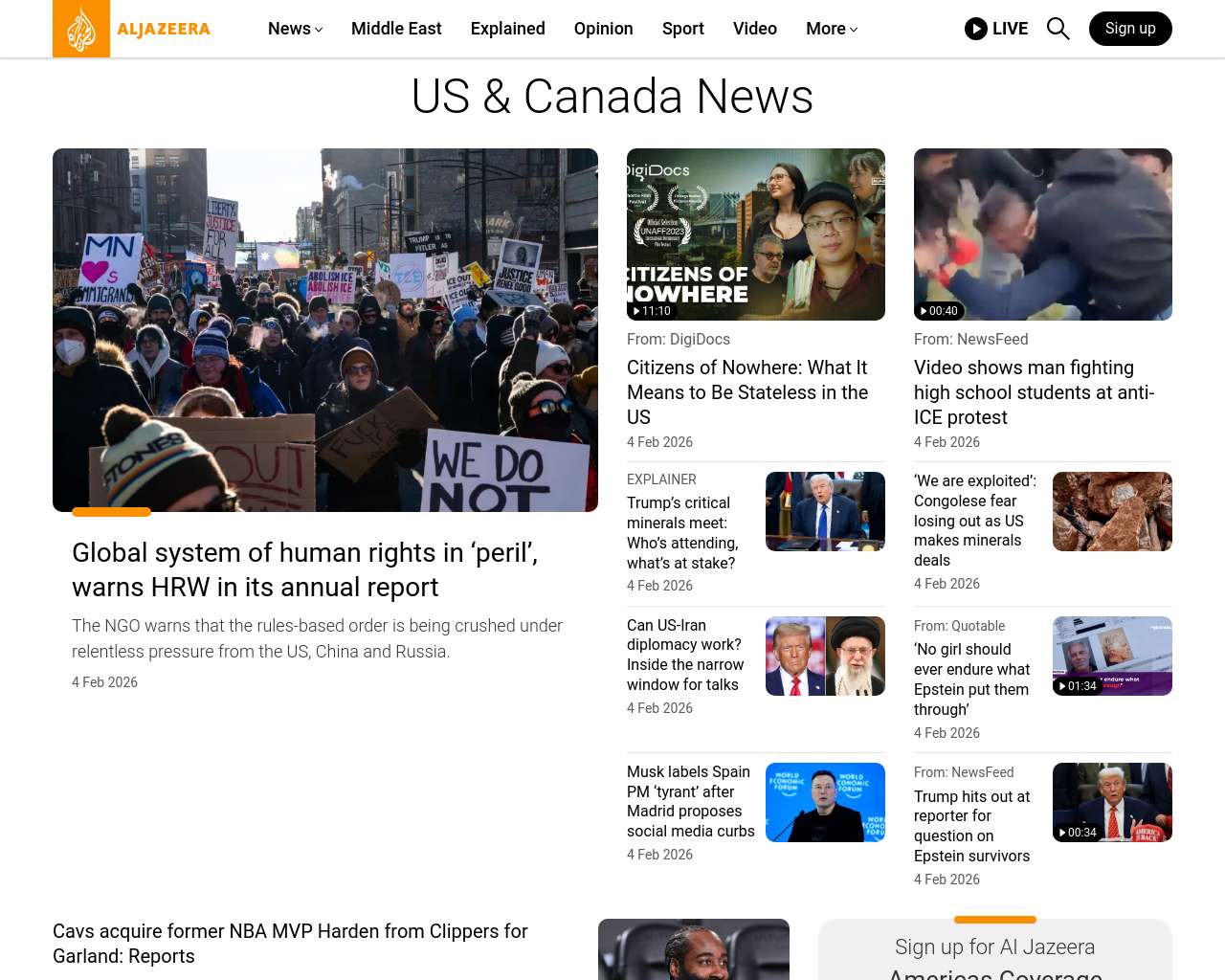Click the Musk World Economic Forum thumbnail
The width and height of the screenshot is (1225, 980).
[825, 802]
